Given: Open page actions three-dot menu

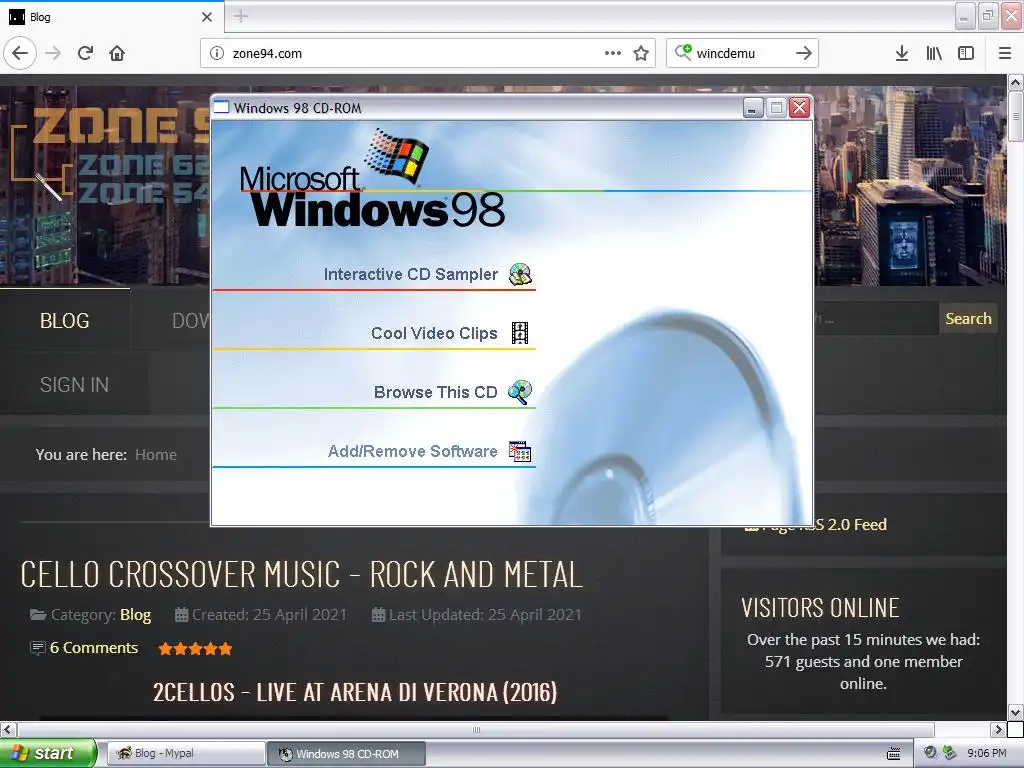Looking at the screenshot, I should 613,53.
